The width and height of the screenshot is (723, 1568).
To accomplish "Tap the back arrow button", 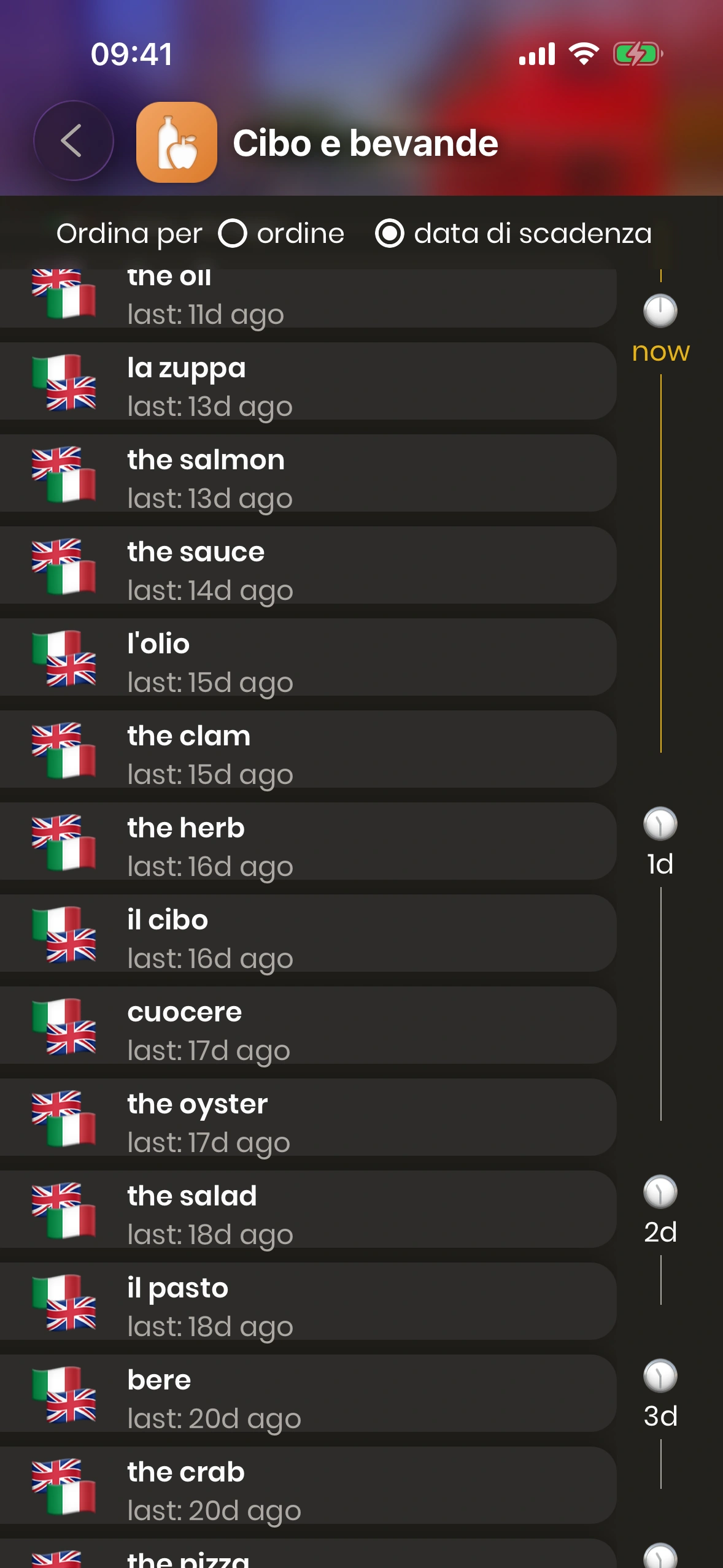I will pos(73,141).
